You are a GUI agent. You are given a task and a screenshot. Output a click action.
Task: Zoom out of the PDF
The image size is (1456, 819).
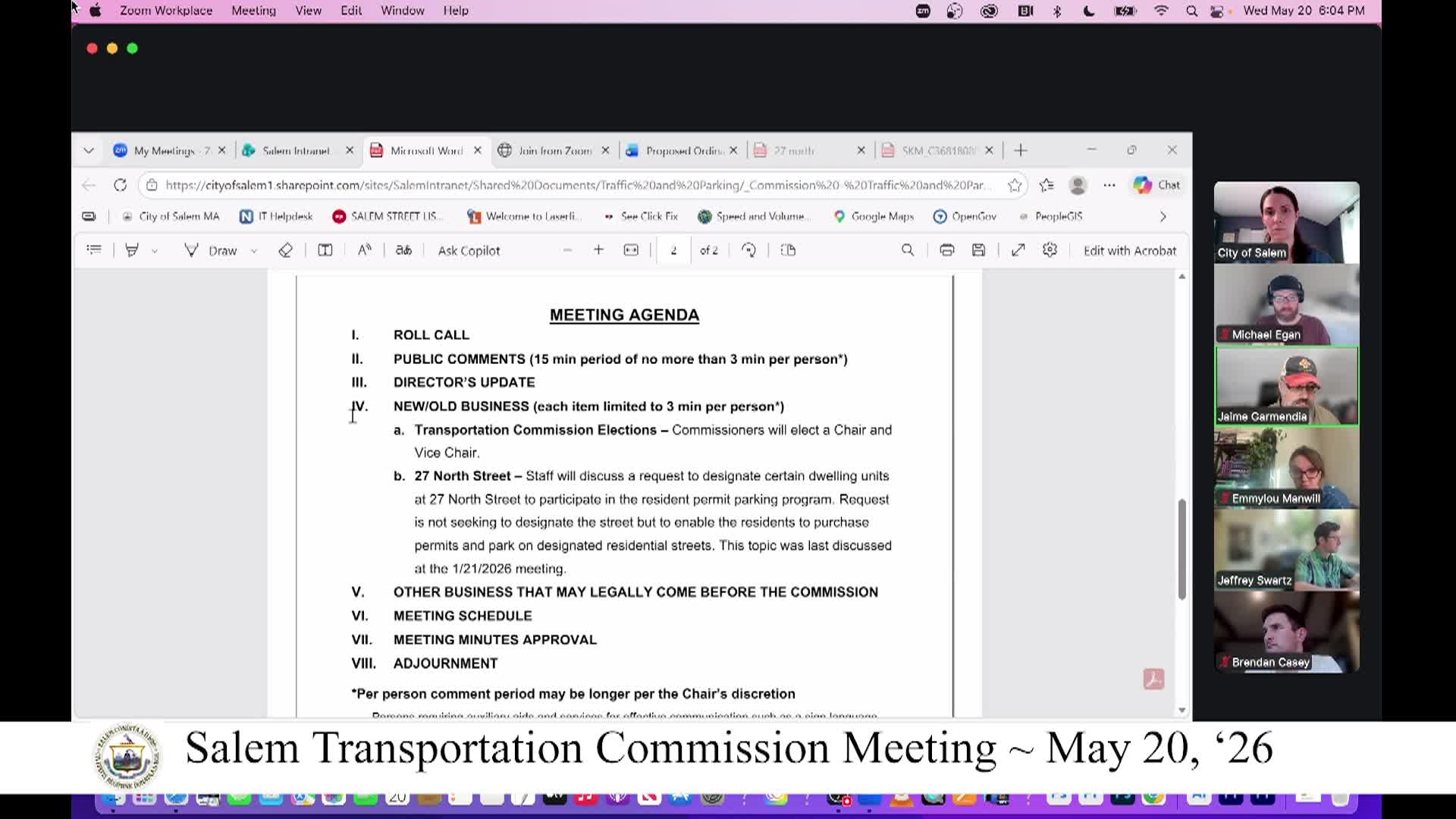pos(567,250)
